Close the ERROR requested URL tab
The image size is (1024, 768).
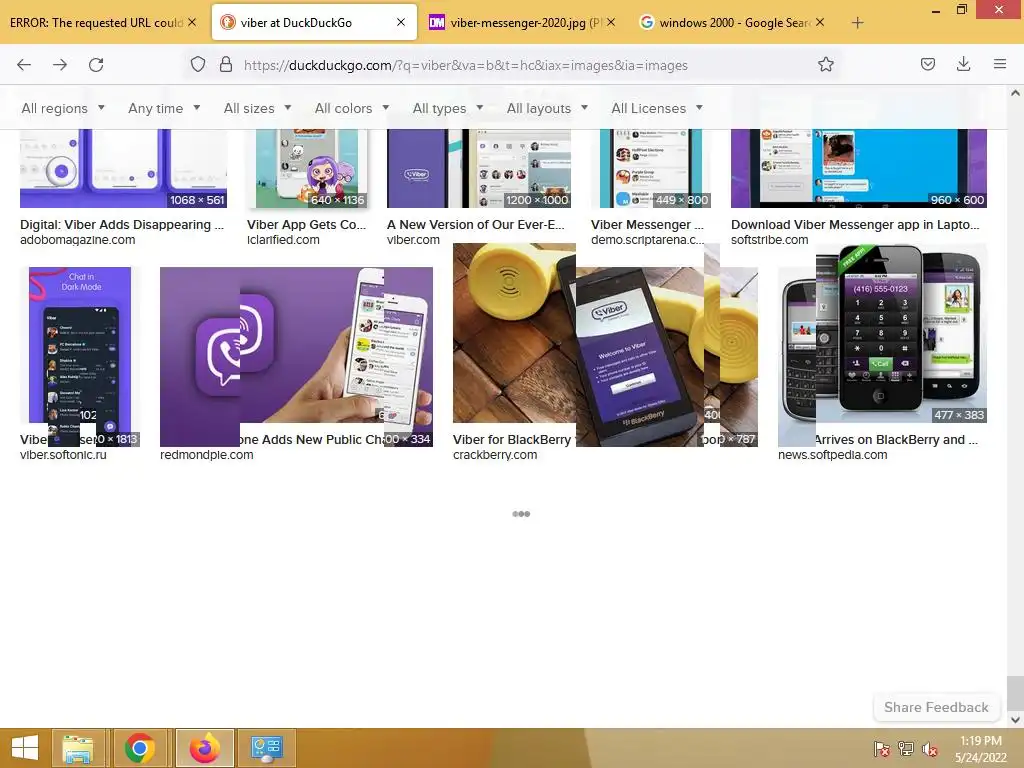click(x=192, y=22)
